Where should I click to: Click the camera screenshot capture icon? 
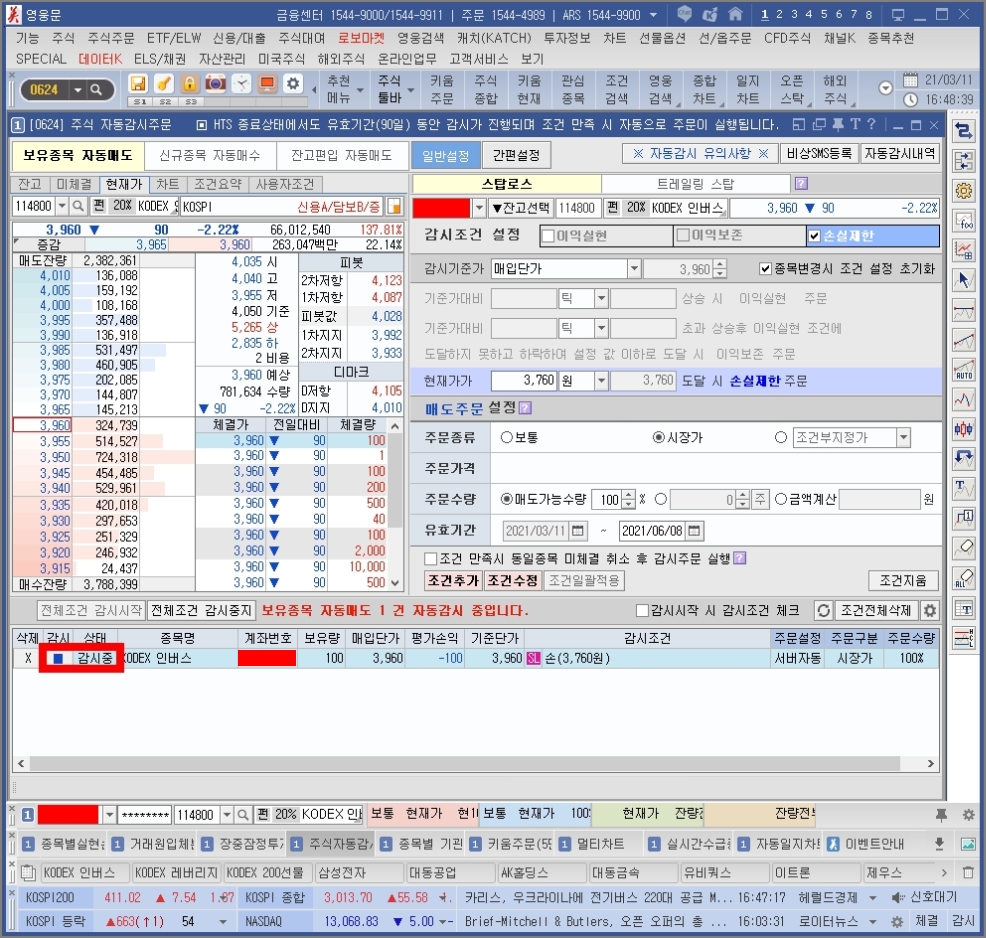[216, 84]
